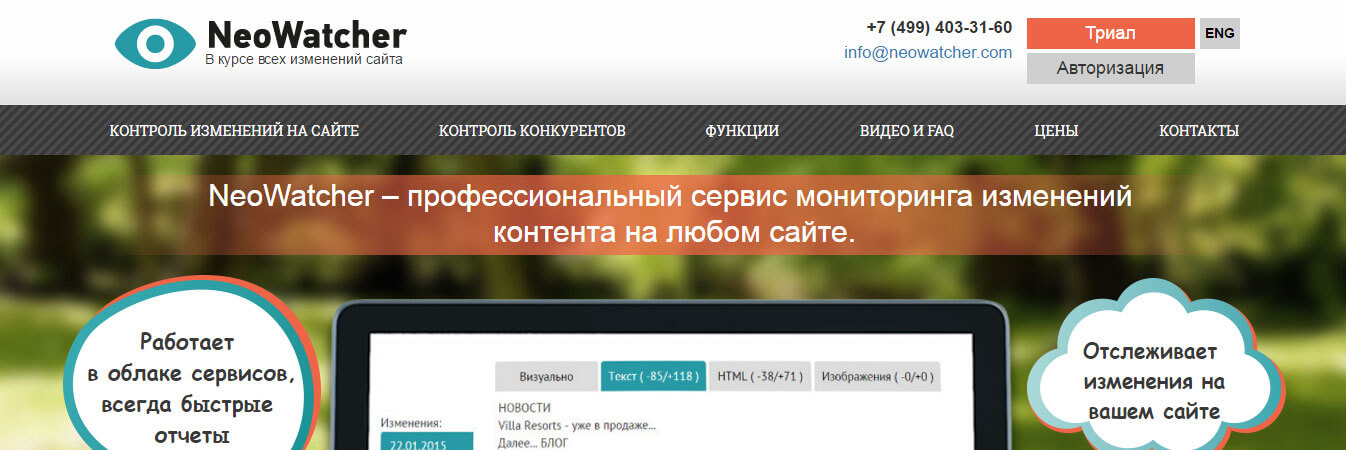
Task: Go to Контроль конкурентов menu item
Action: 532,131
